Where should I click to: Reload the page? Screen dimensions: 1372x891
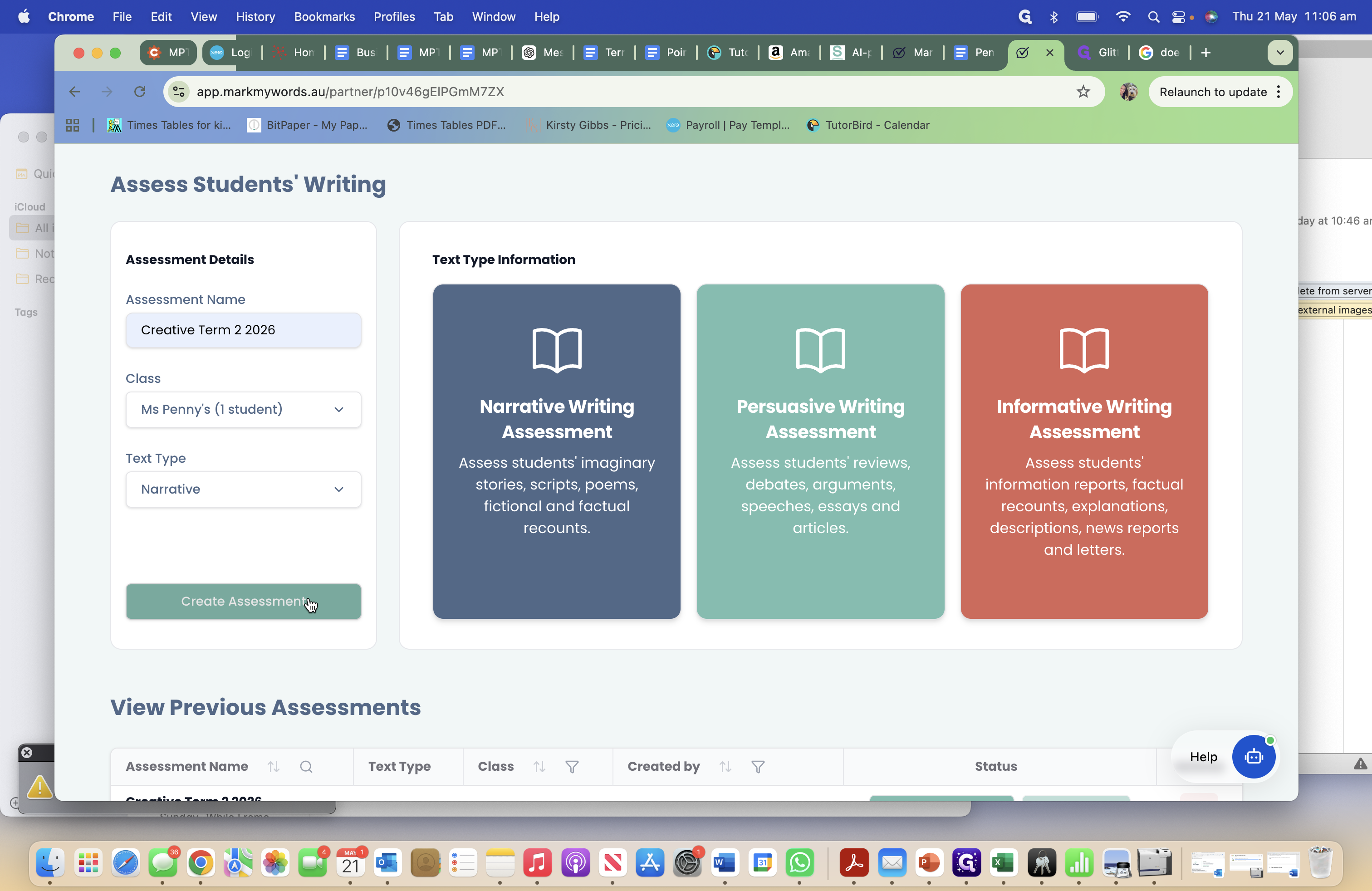(139, 92)
